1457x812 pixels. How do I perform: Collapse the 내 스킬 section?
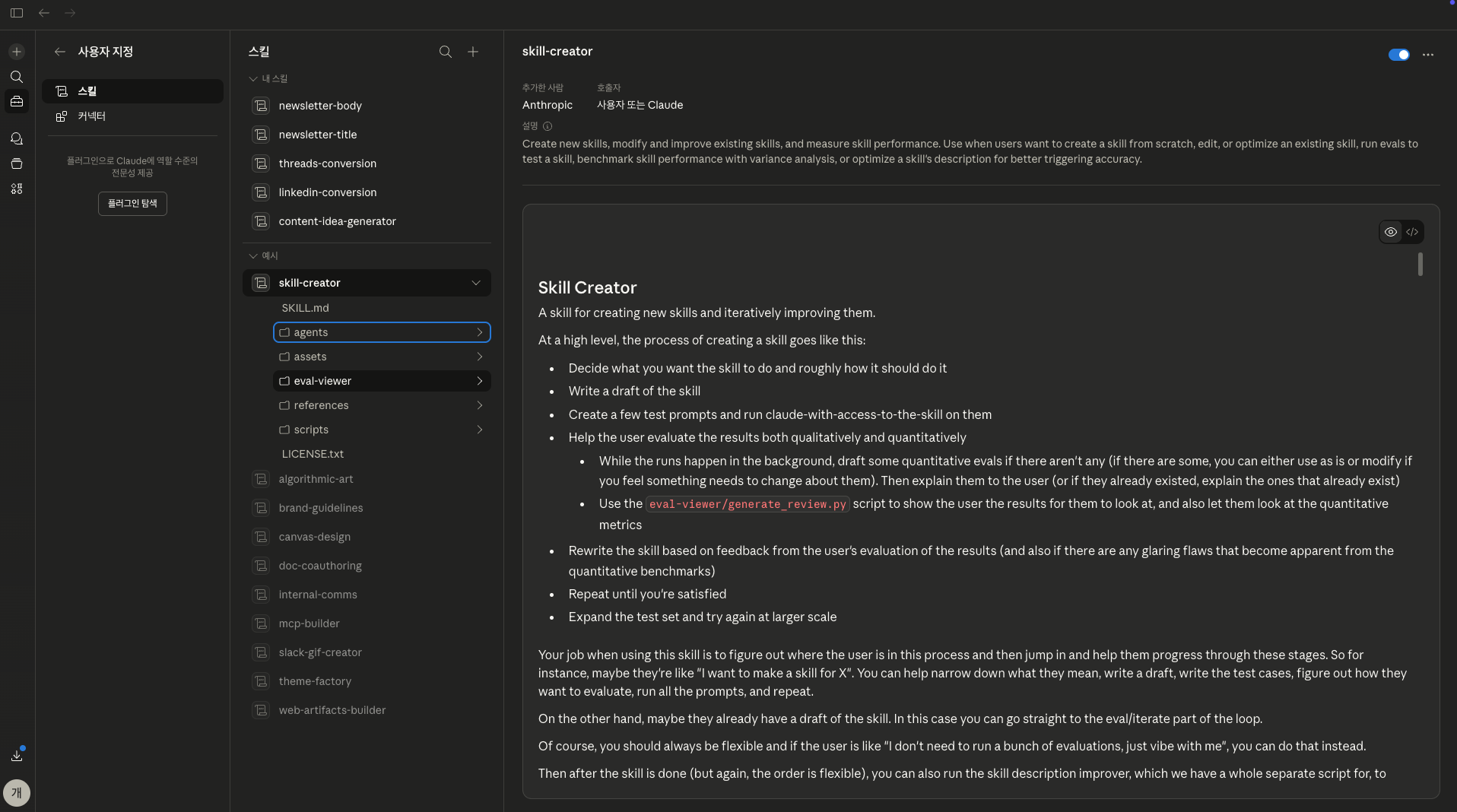tap(253, 79)
